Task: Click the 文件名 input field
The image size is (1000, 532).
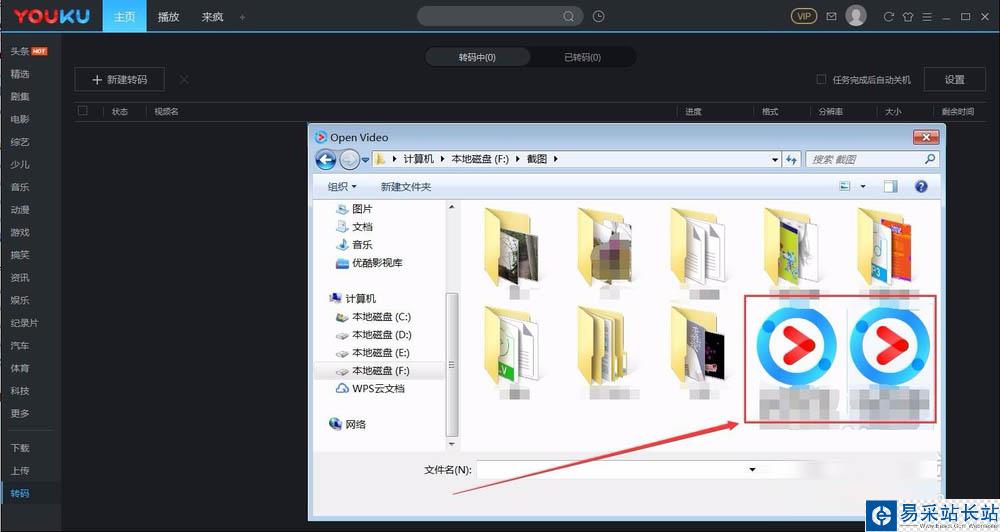Action: tap(619, 469)
